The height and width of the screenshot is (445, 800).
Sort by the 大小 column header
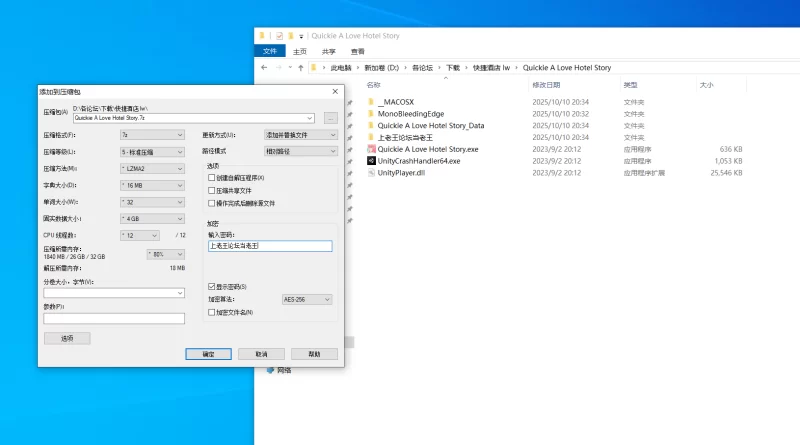706,85
